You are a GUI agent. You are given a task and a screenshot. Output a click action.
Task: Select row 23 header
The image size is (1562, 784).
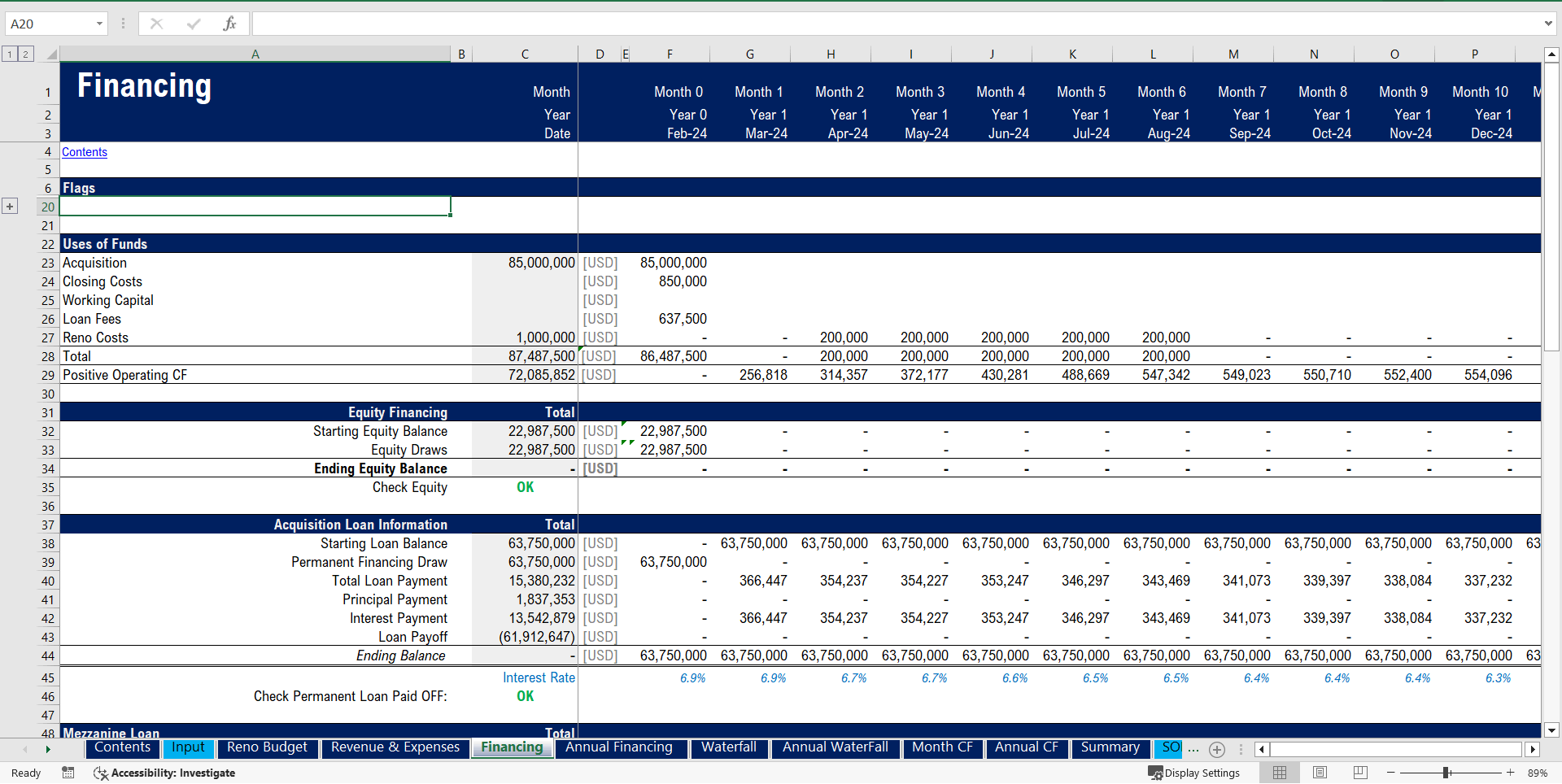[x=48, y=263]
